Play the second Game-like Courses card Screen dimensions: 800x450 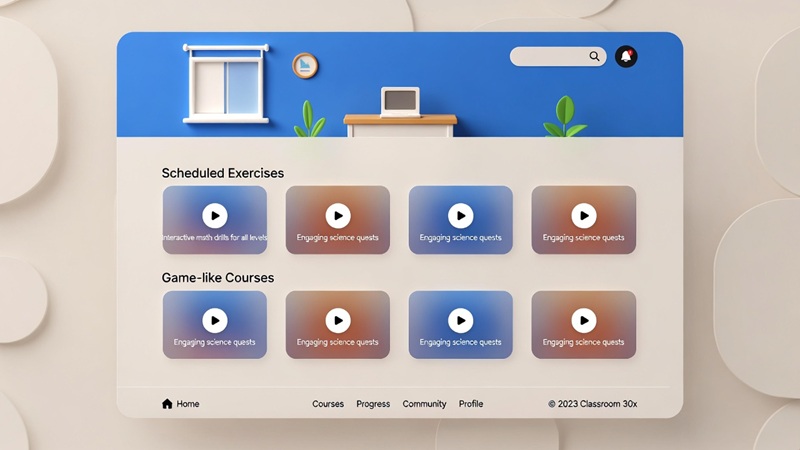338,320
